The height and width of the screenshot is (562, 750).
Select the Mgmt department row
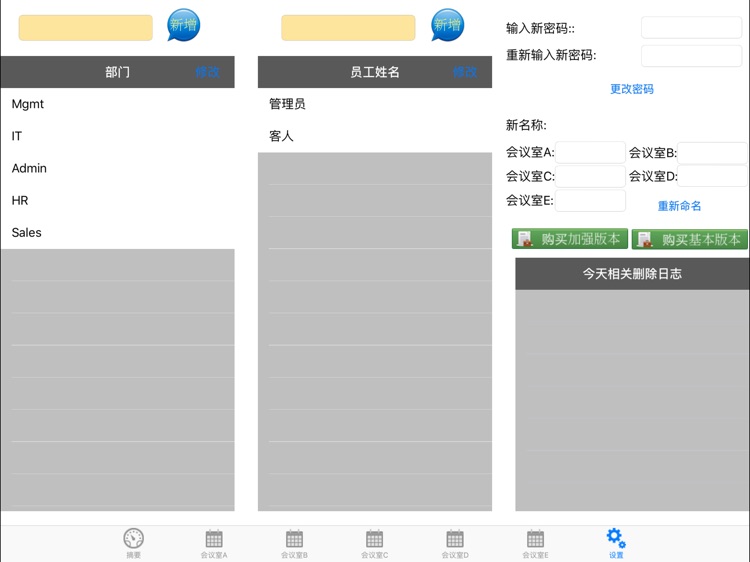click(x=118, y=104)
